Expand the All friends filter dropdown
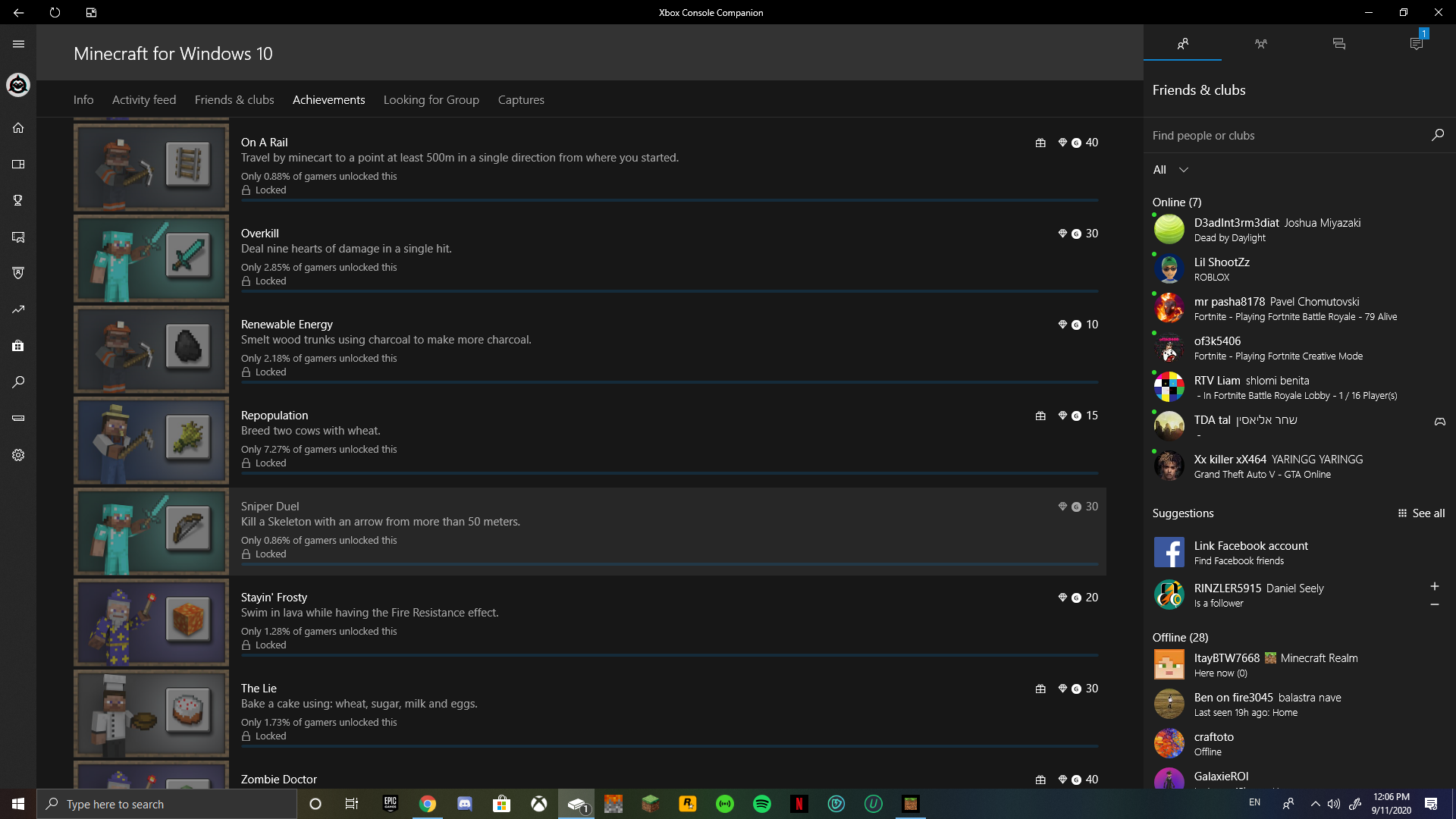 1171,170
